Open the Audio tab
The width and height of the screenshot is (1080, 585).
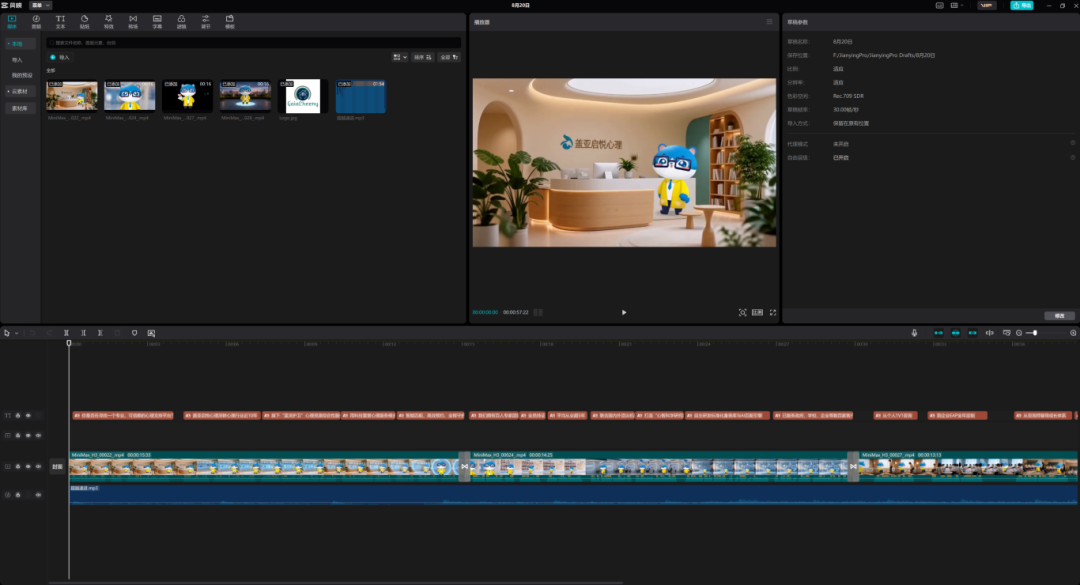(36, 22)
